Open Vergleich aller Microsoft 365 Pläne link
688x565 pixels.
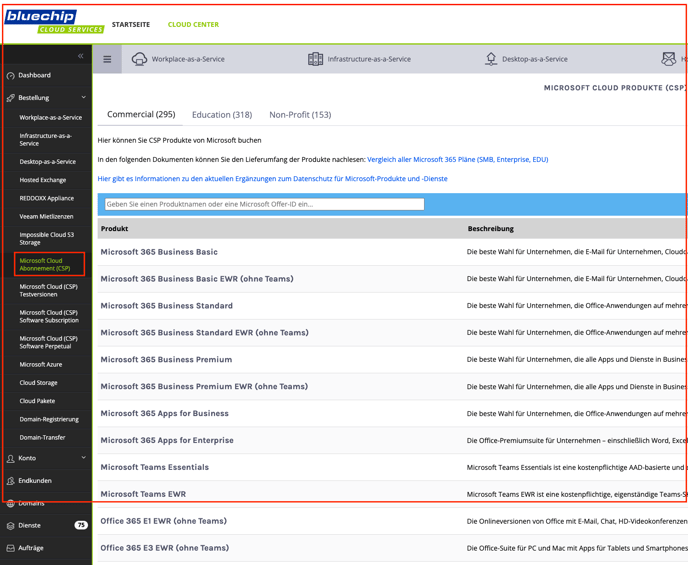point(457,159)
